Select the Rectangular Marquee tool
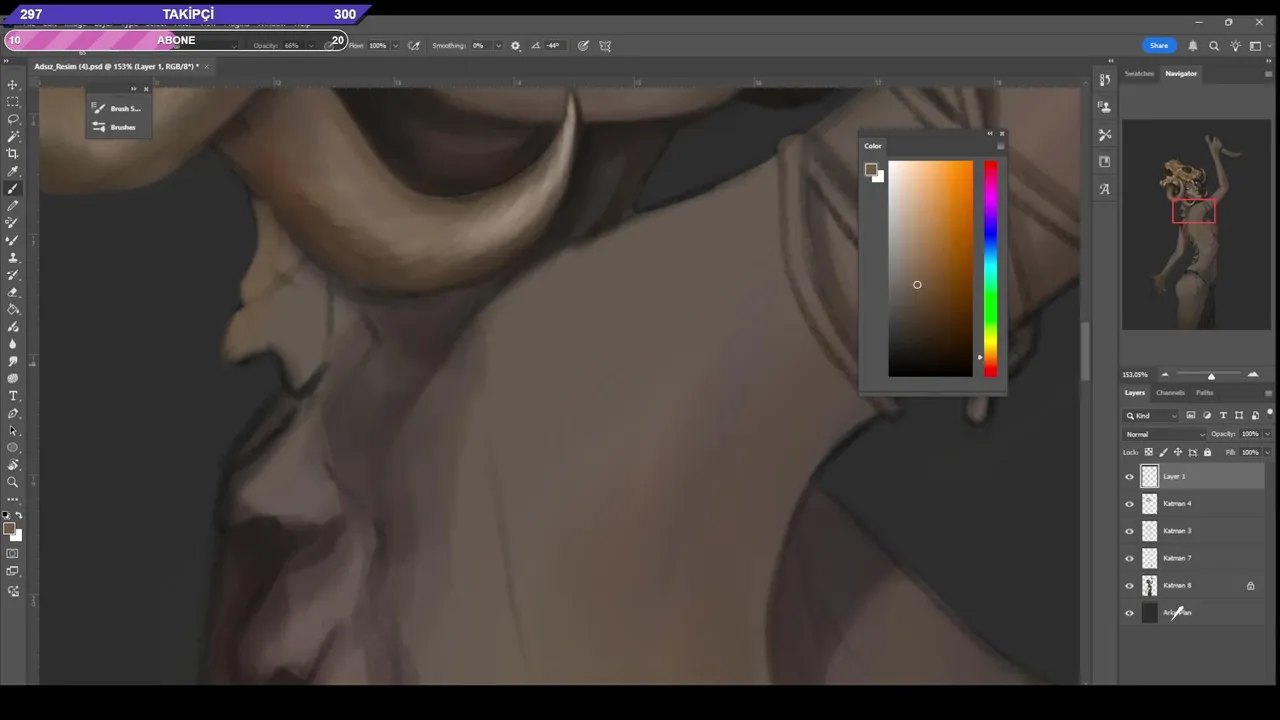 coord(13,102)
